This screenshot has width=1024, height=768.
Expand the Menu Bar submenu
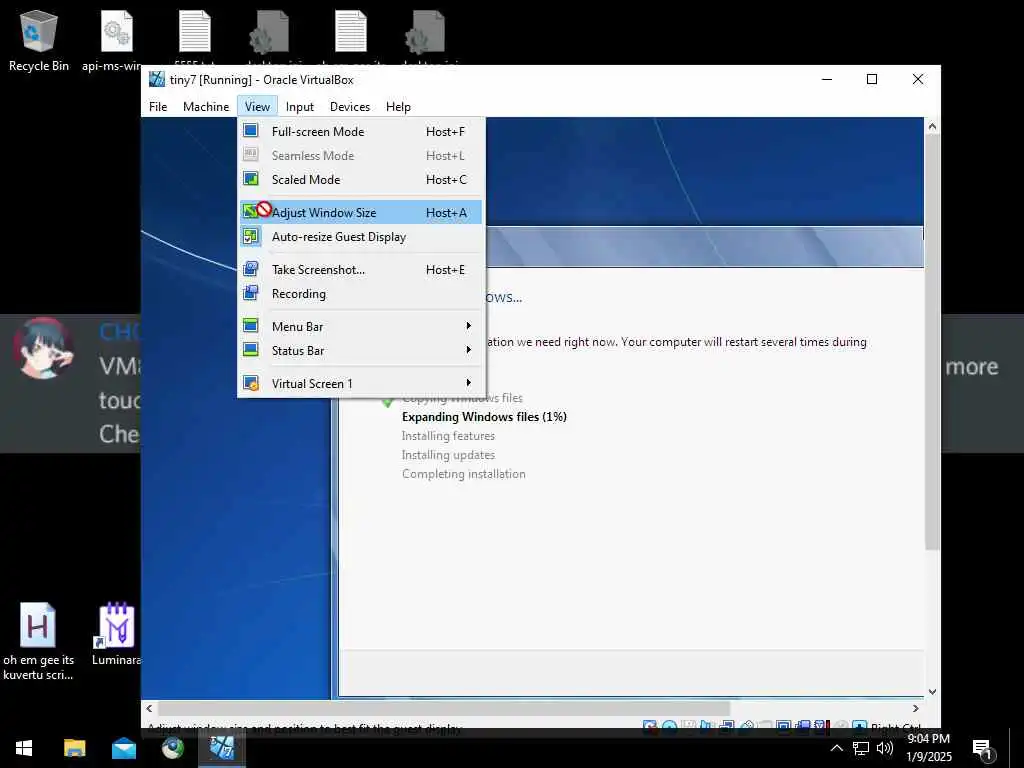point(360,327)
